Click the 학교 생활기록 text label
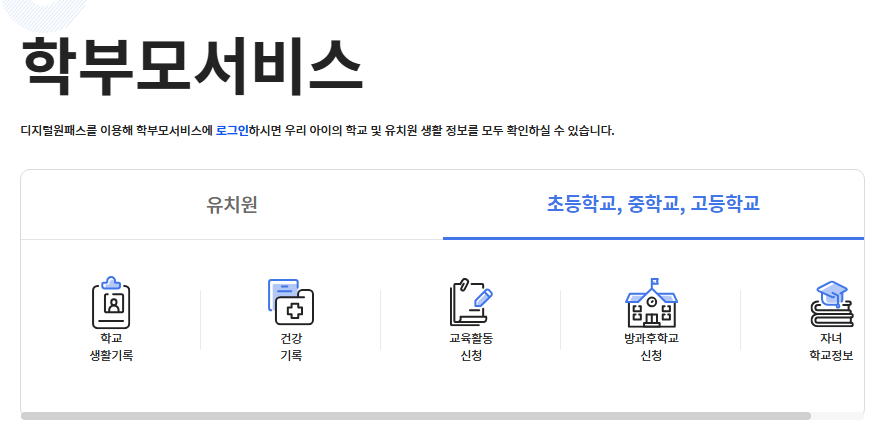 tap(111, 347)
